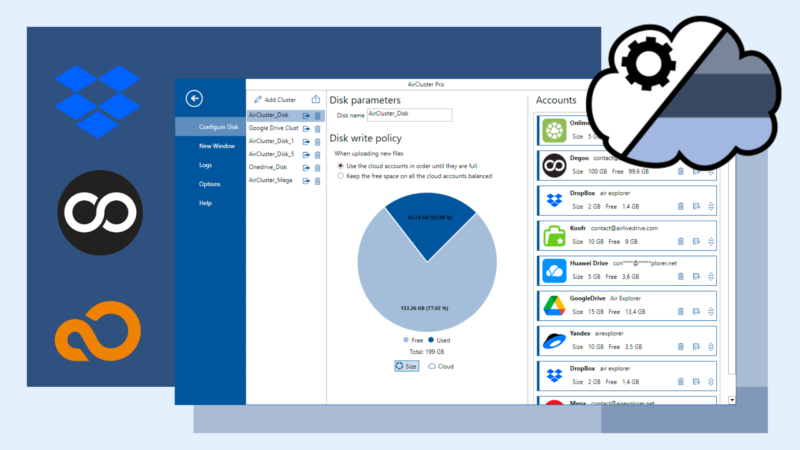Delete the Google Drive Clust entry
Image resolution: width=800 pixels, height=450 pixels.
(317, 129)
